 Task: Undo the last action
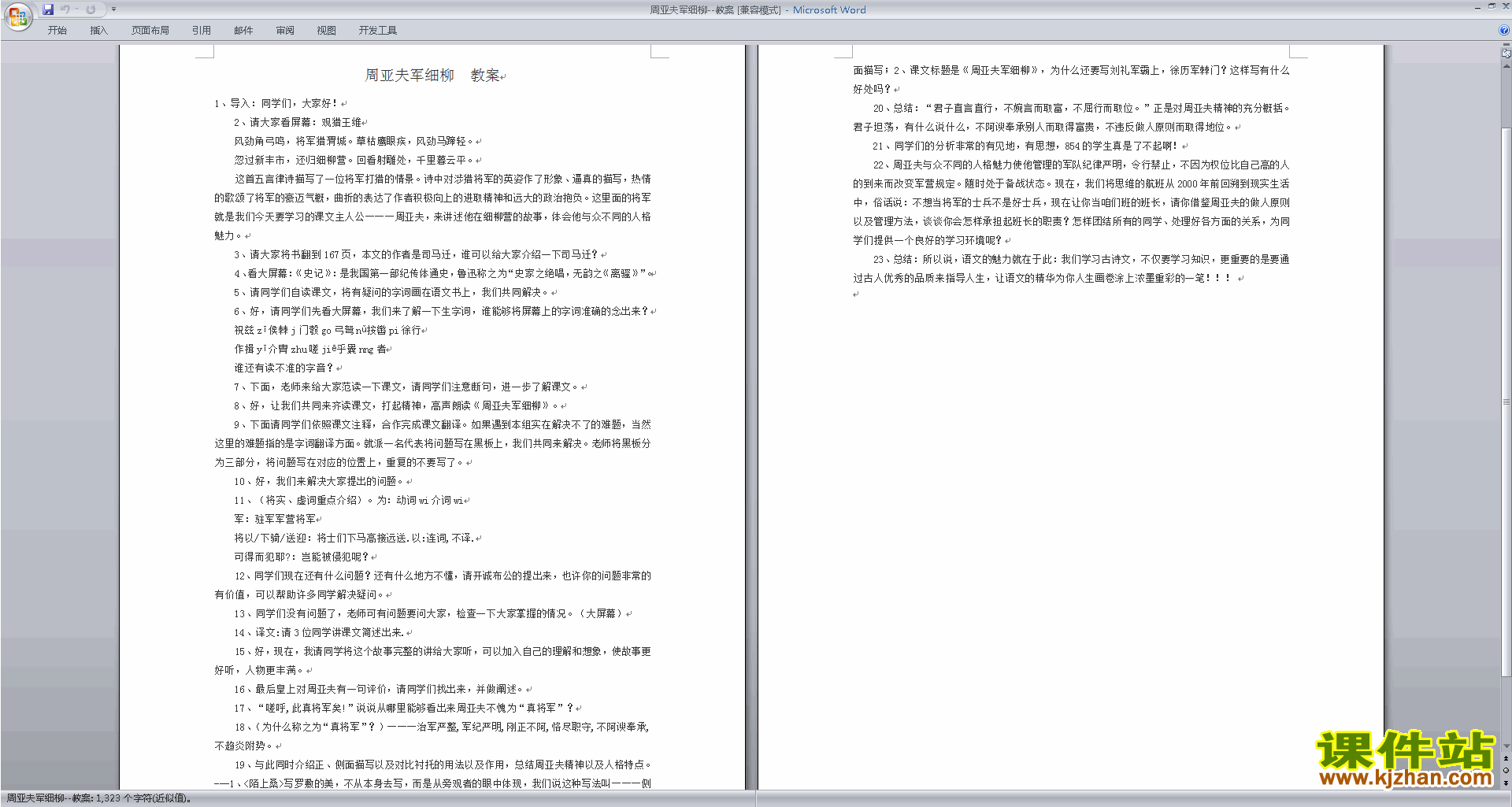click(65, 9)
